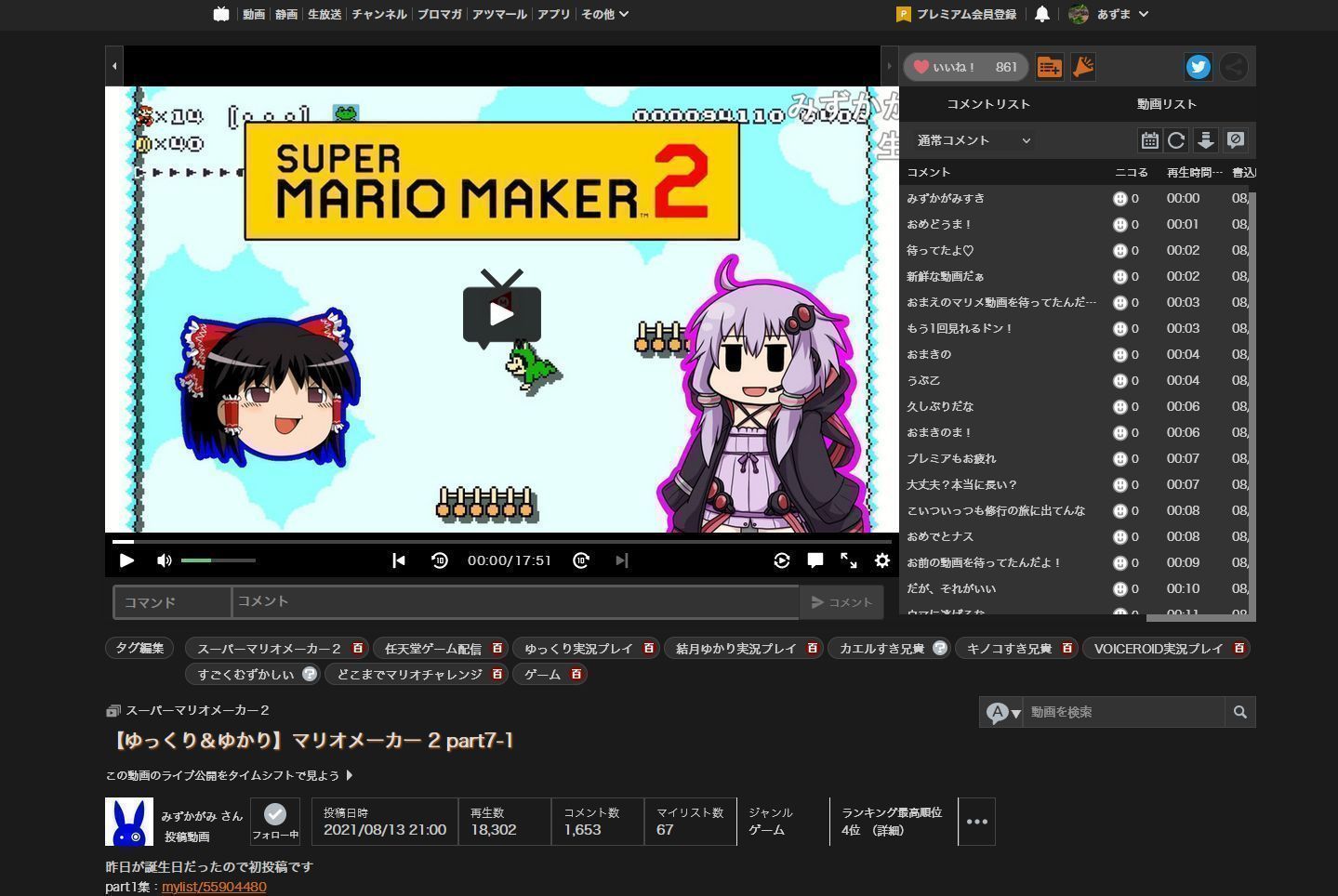Open the 通常コメント dropdown
Image resolution: width=1338 pixels, height=896 pixels.
click(974, 140)
